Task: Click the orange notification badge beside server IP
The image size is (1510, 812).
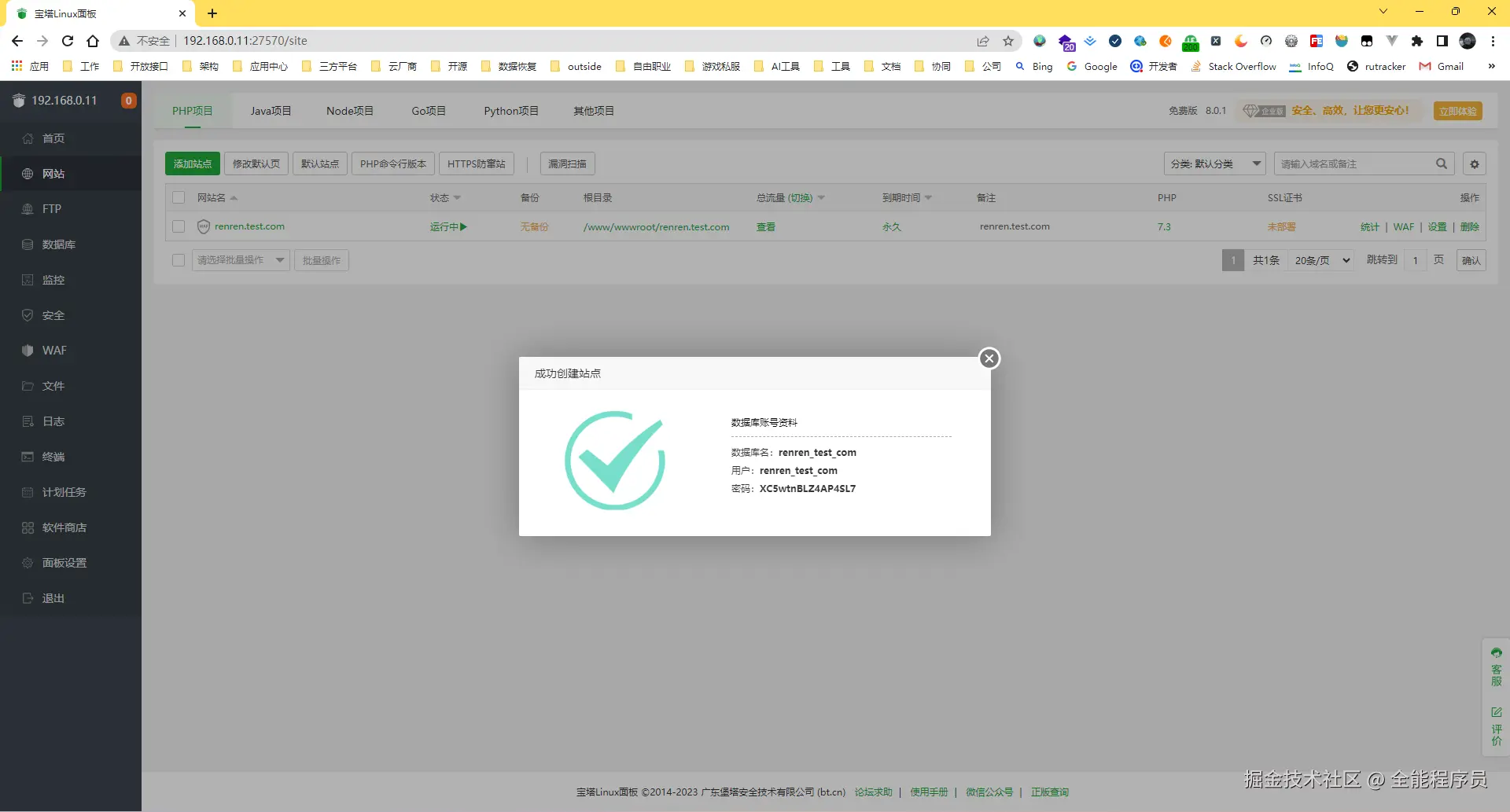Action: coord(129,101)
